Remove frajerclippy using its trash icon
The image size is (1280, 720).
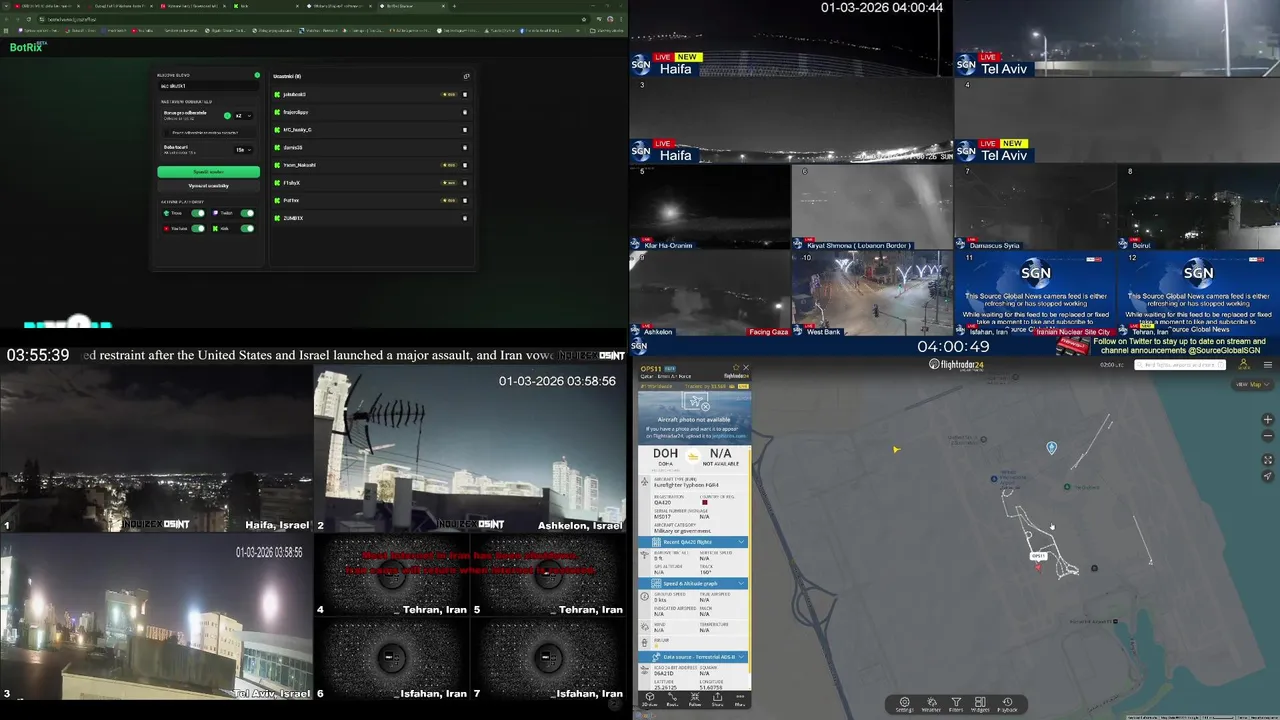click(x=465, y=112)
